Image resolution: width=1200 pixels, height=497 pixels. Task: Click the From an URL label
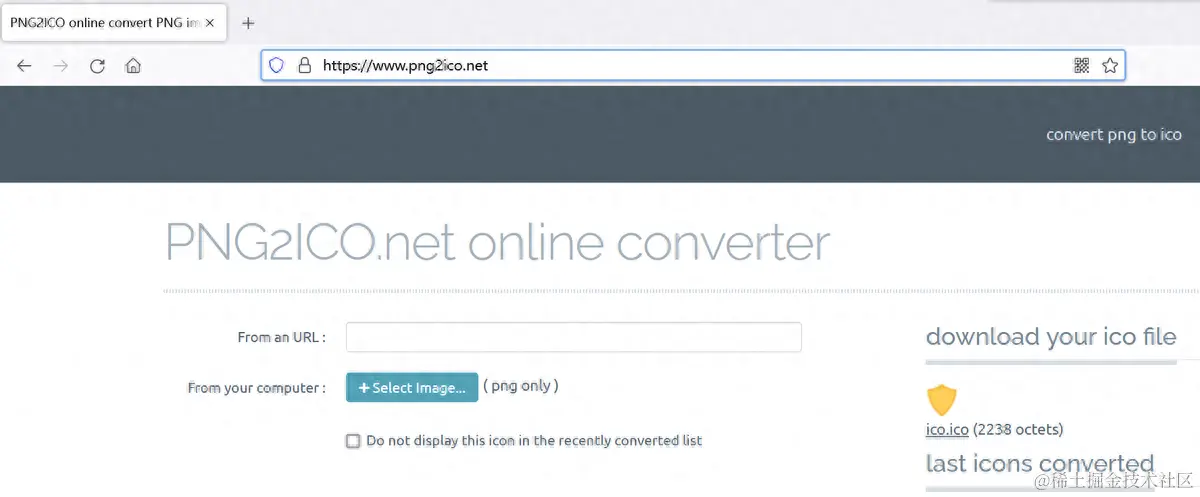[x=282, y=338]
